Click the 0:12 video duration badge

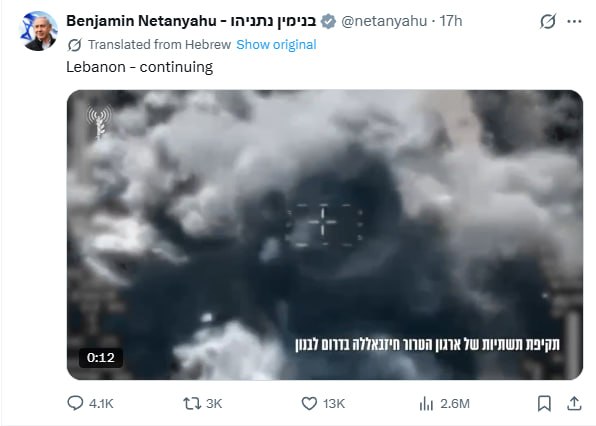click(101, 358)
